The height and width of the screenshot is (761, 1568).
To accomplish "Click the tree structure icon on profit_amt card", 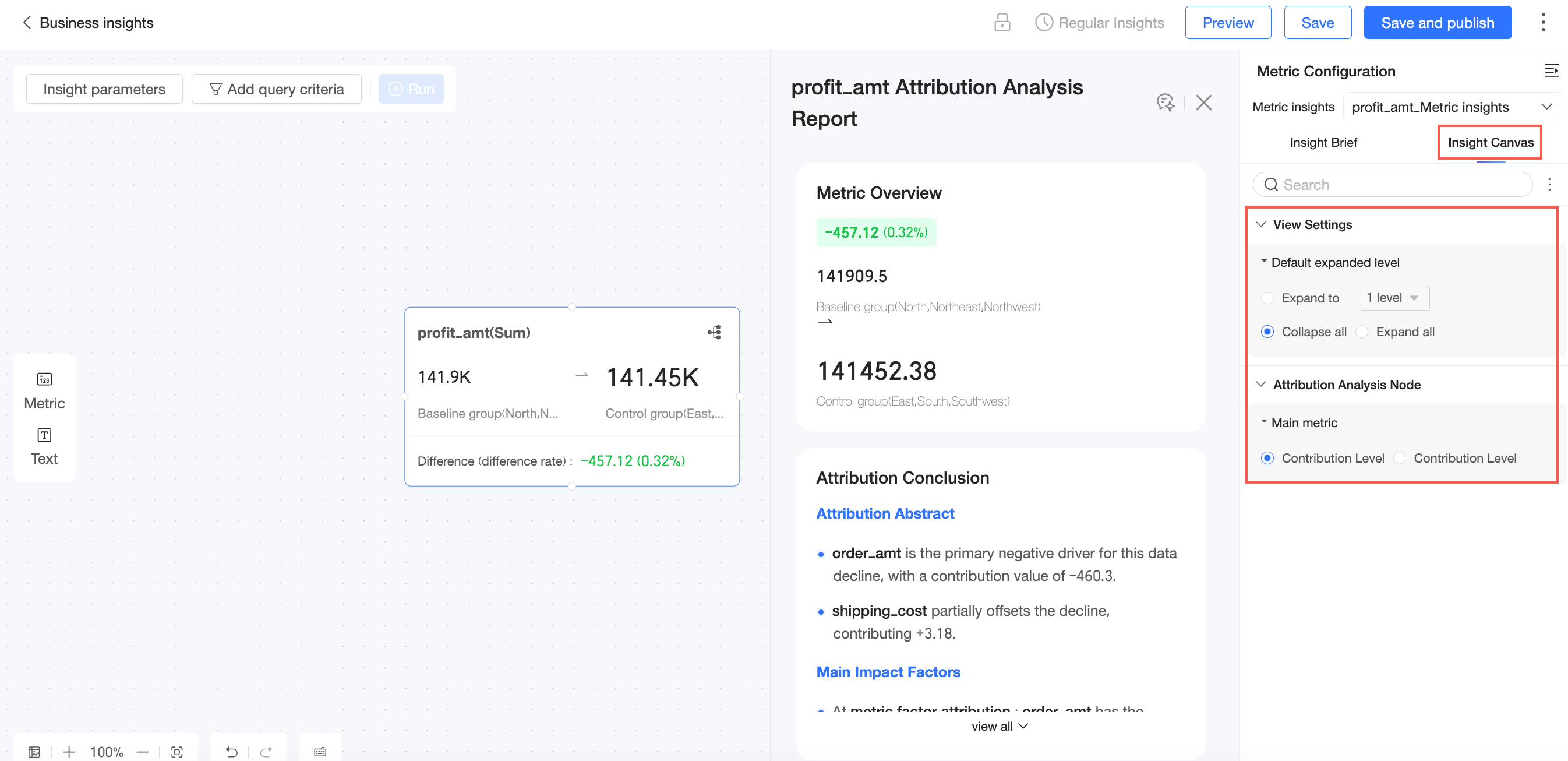I will pyautogui.click(x=714, y=332).
